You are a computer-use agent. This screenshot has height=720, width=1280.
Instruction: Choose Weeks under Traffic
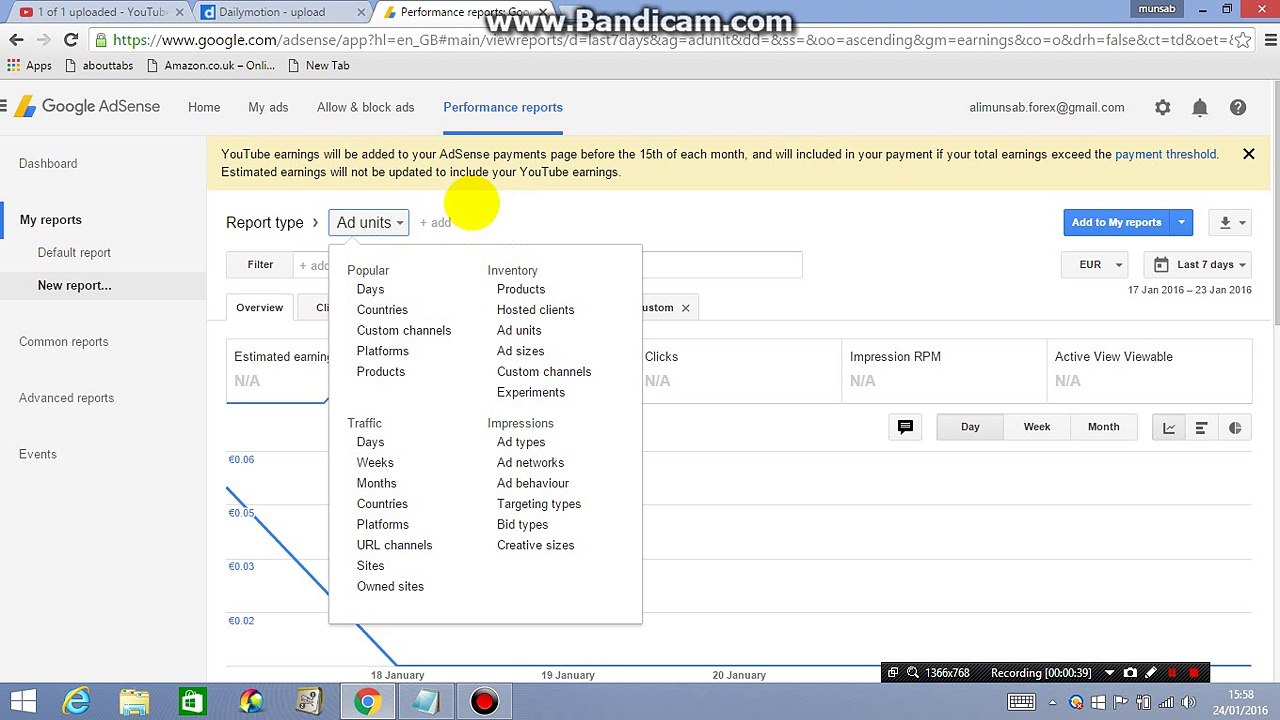(375, 463)
